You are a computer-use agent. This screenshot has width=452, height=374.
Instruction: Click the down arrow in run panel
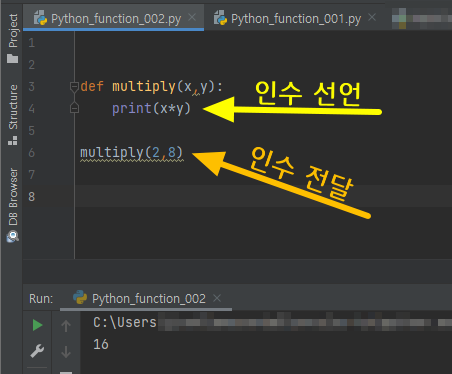tap(66, 352)
